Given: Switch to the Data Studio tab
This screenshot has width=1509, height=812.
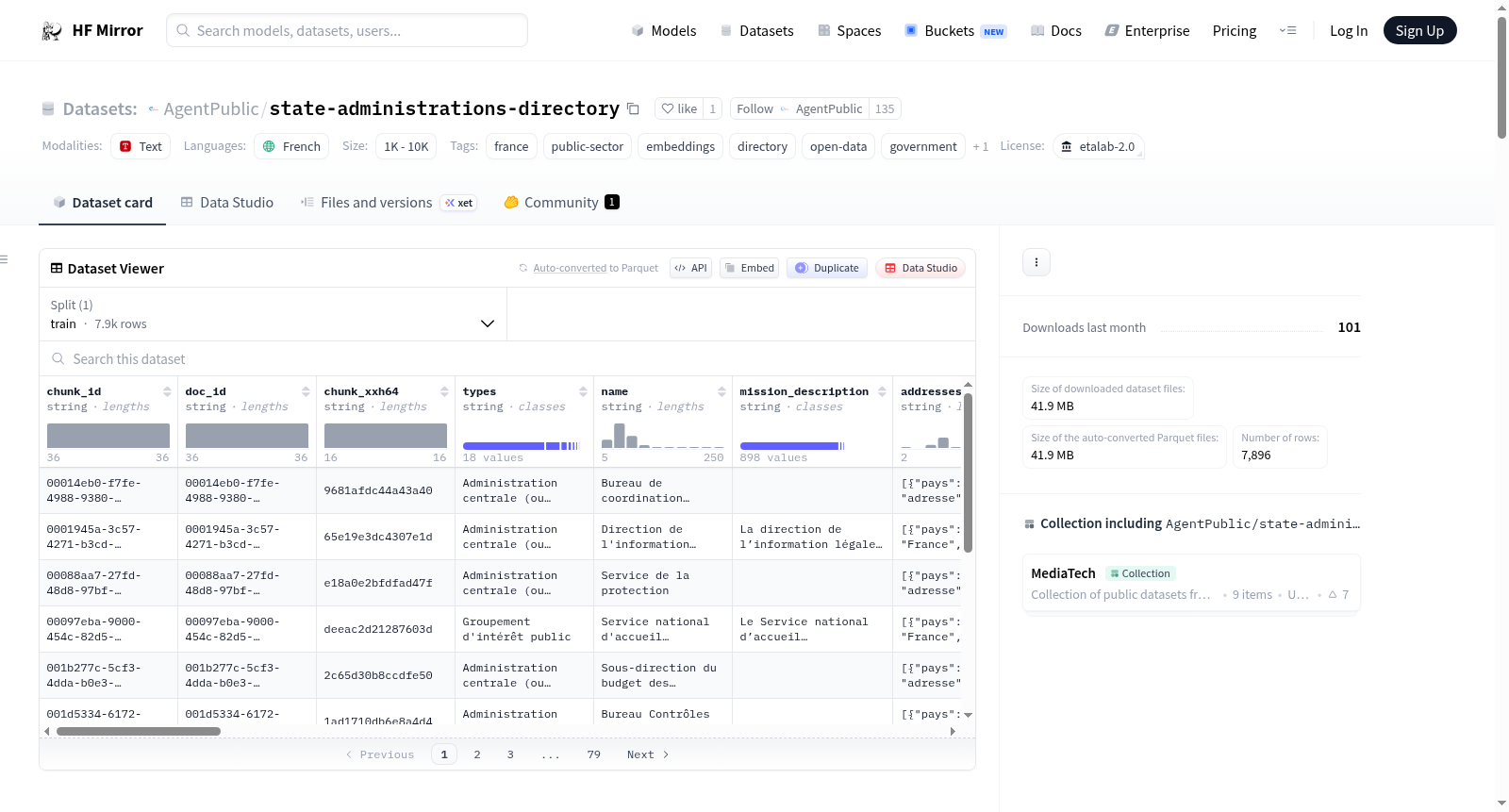Looking at the screenshot, I should 227,203.
